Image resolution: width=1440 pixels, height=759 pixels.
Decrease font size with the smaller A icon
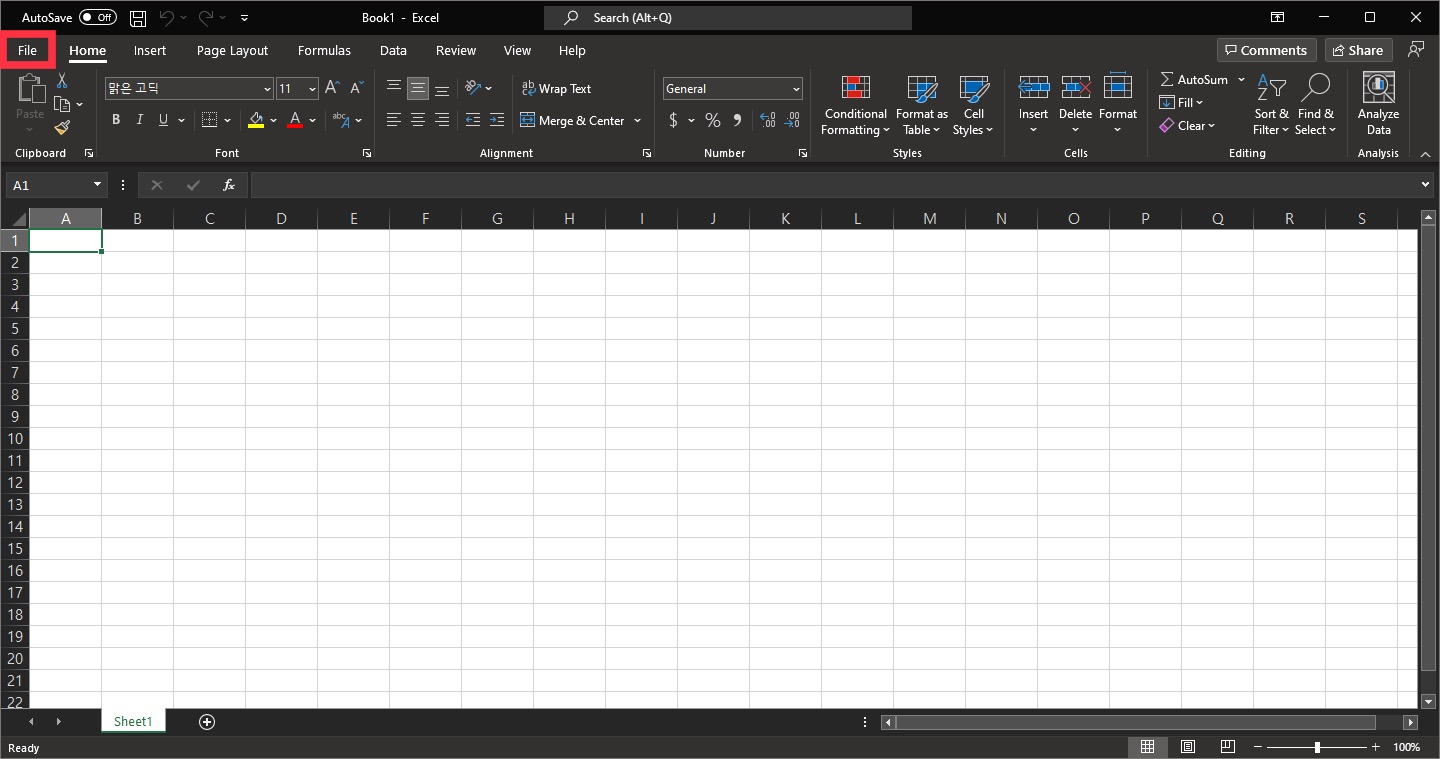click(x=356, y=88)
